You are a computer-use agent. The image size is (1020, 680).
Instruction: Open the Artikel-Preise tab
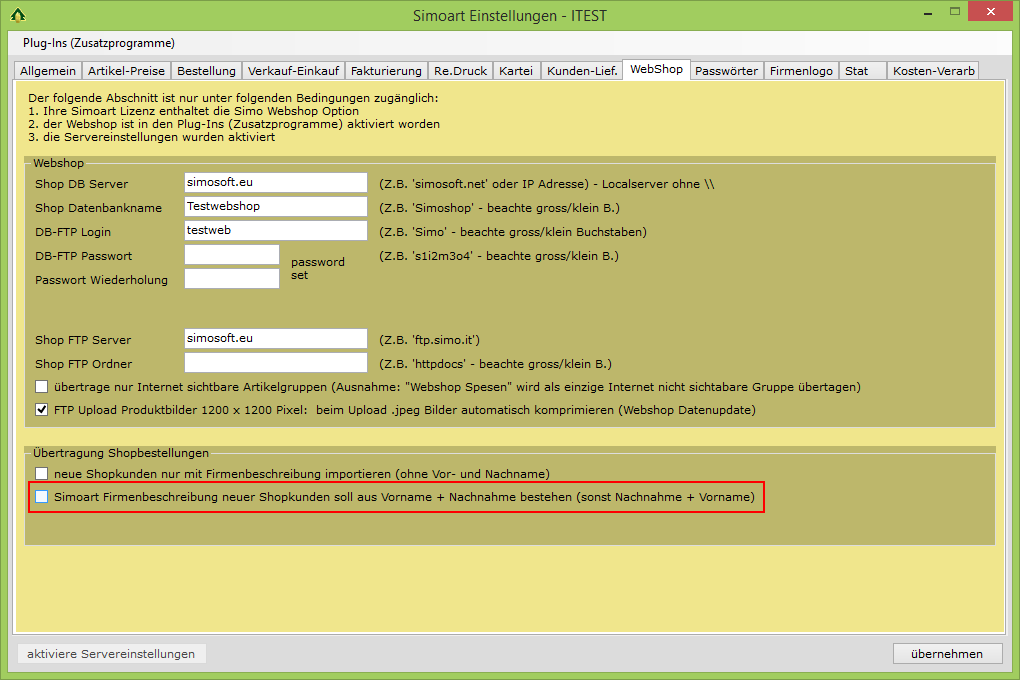tap(127, 71)
